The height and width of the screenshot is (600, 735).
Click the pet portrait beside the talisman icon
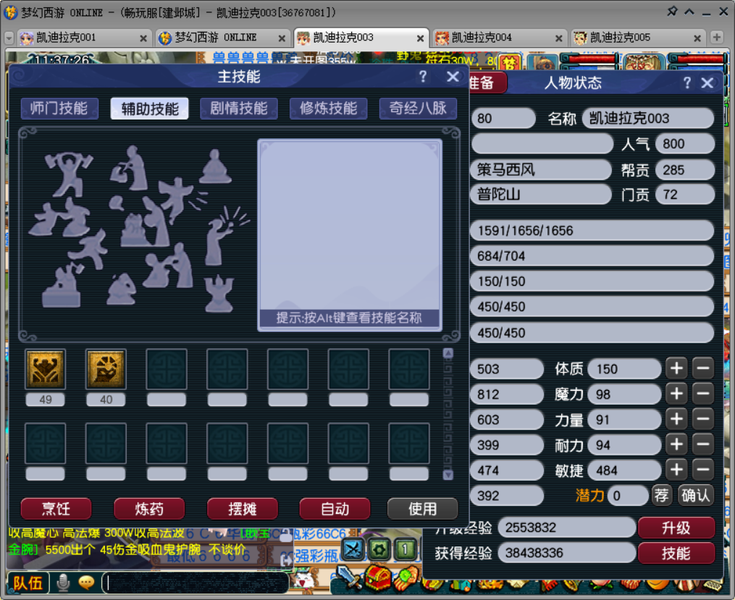coord(543,61)
